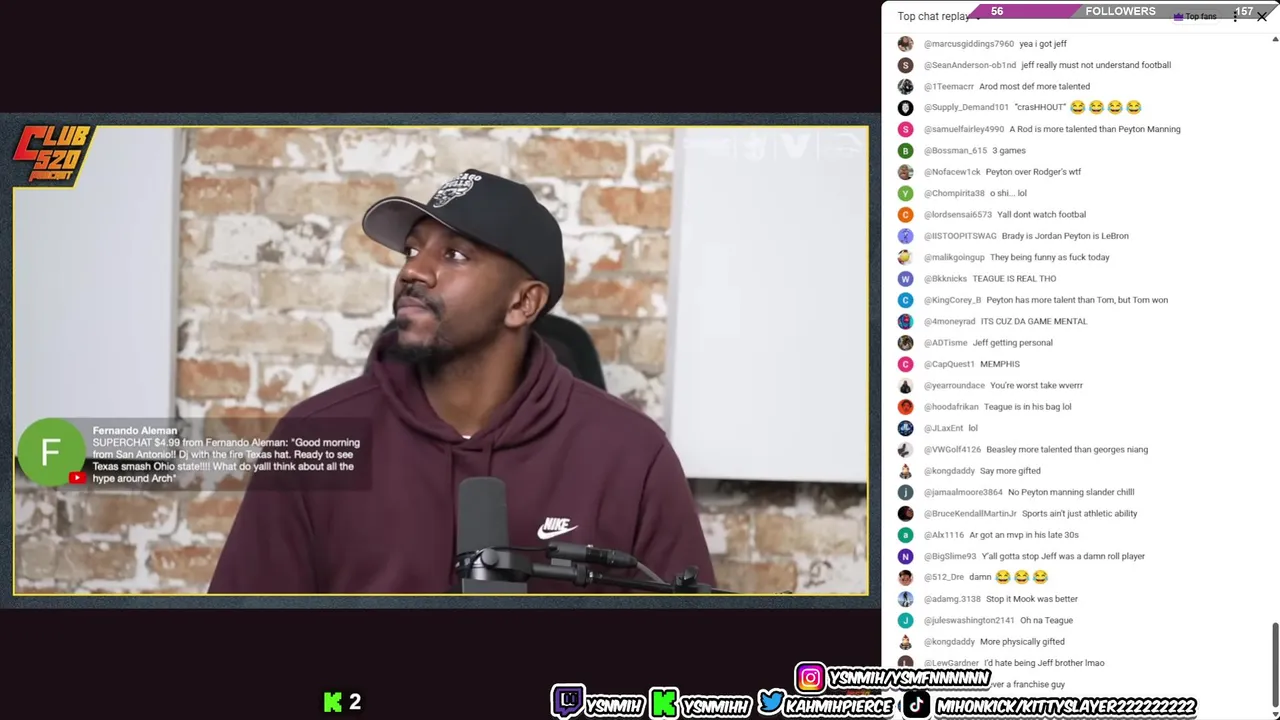The width and height of the screenshot is (1280, 720).
Task: Click message 'Peyton over Rodger's wtf'
Action: pos(1033,172)
